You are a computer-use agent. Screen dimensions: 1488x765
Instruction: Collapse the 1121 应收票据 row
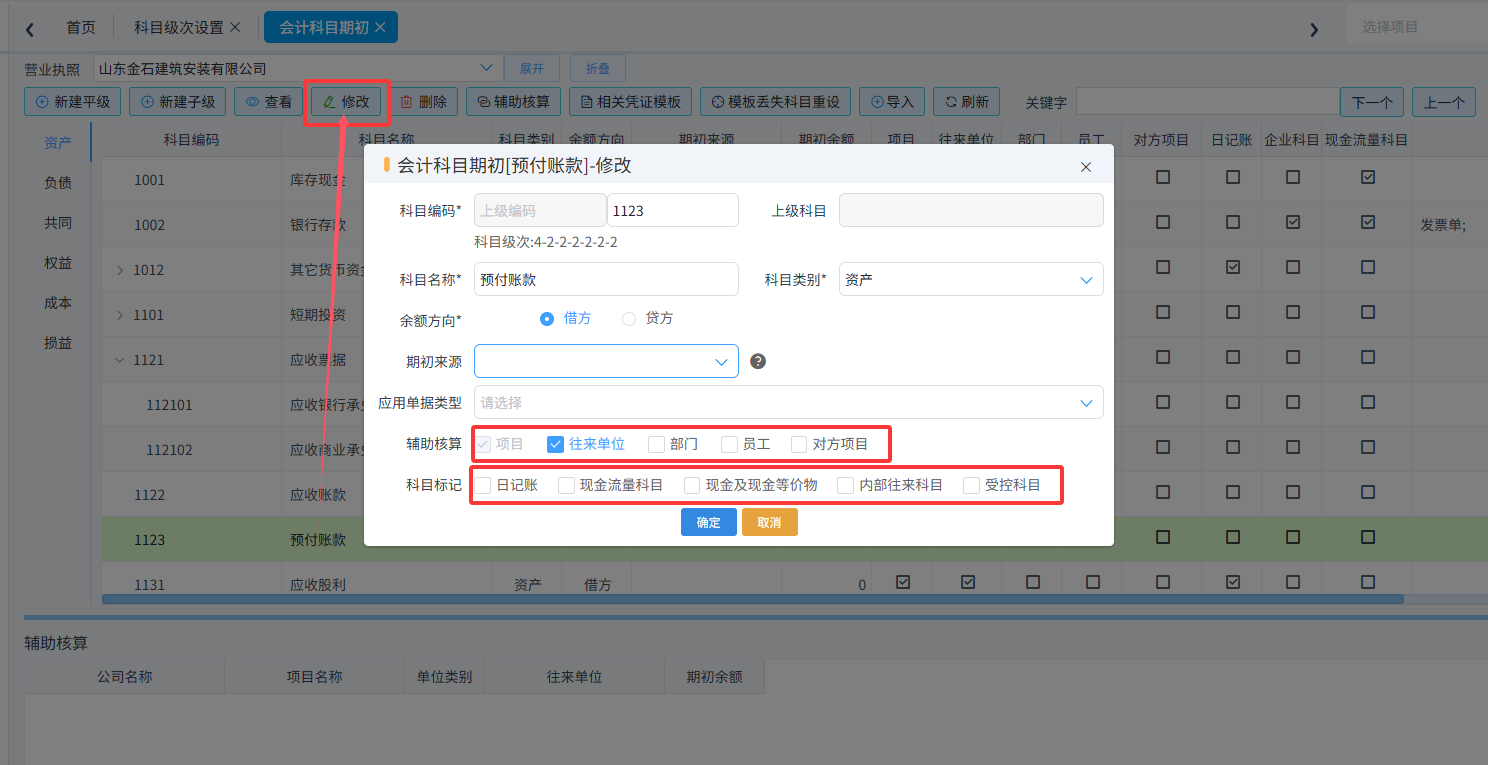(121, 360)
